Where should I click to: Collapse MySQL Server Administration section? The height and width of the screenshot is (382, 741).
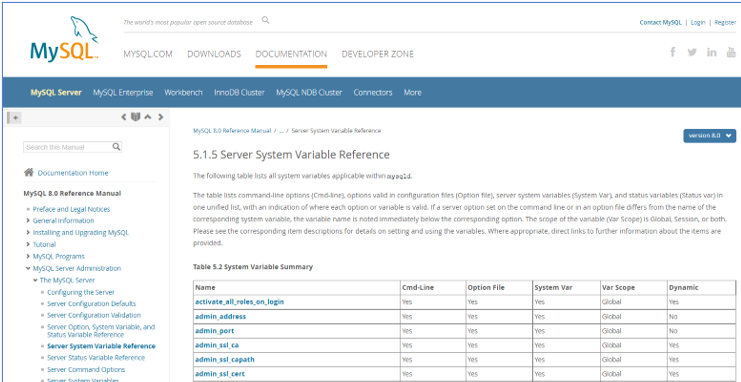(x=28, y=269)
